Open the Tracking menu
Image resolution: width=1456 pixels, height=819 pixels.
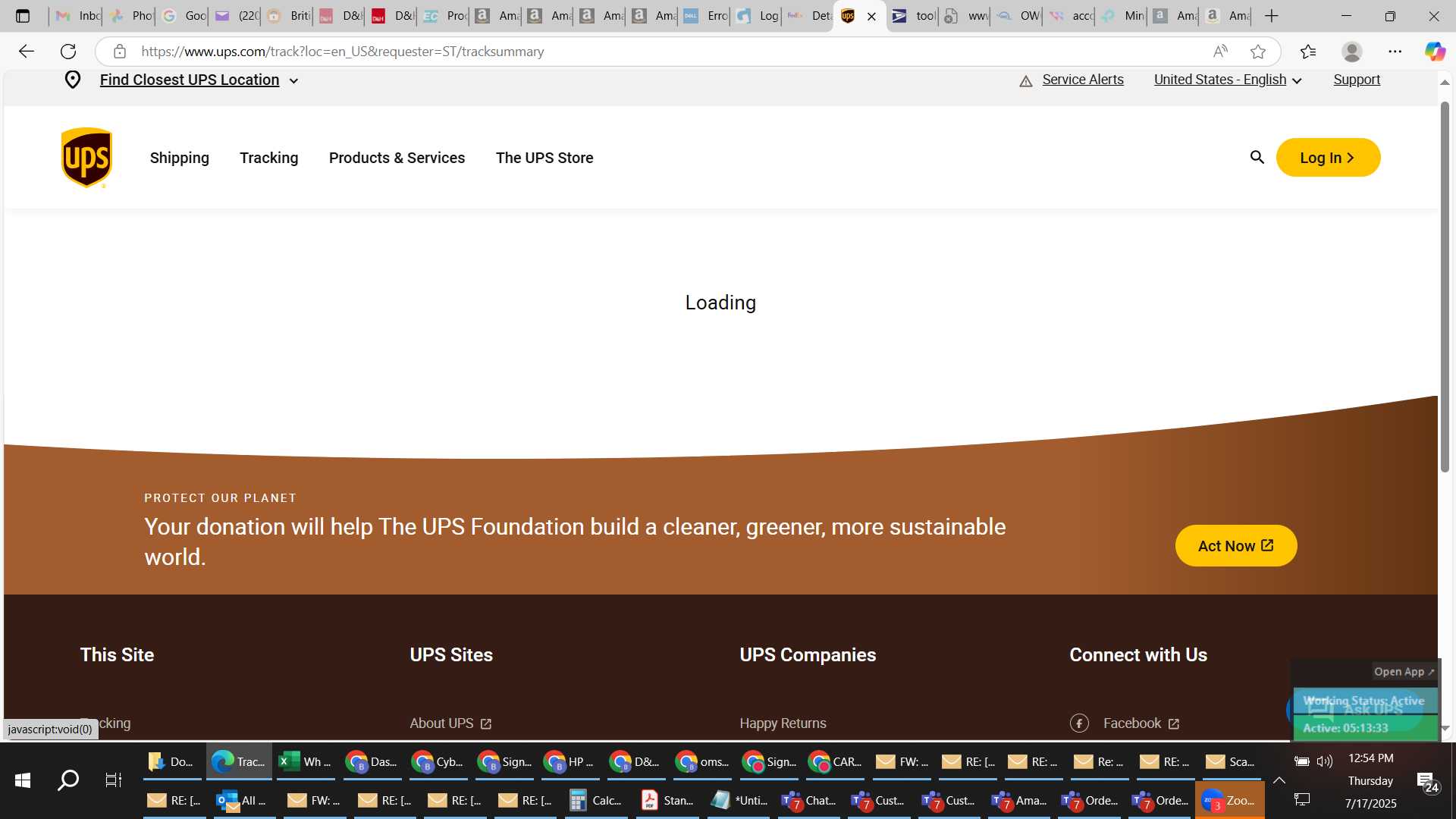point(268,158)
